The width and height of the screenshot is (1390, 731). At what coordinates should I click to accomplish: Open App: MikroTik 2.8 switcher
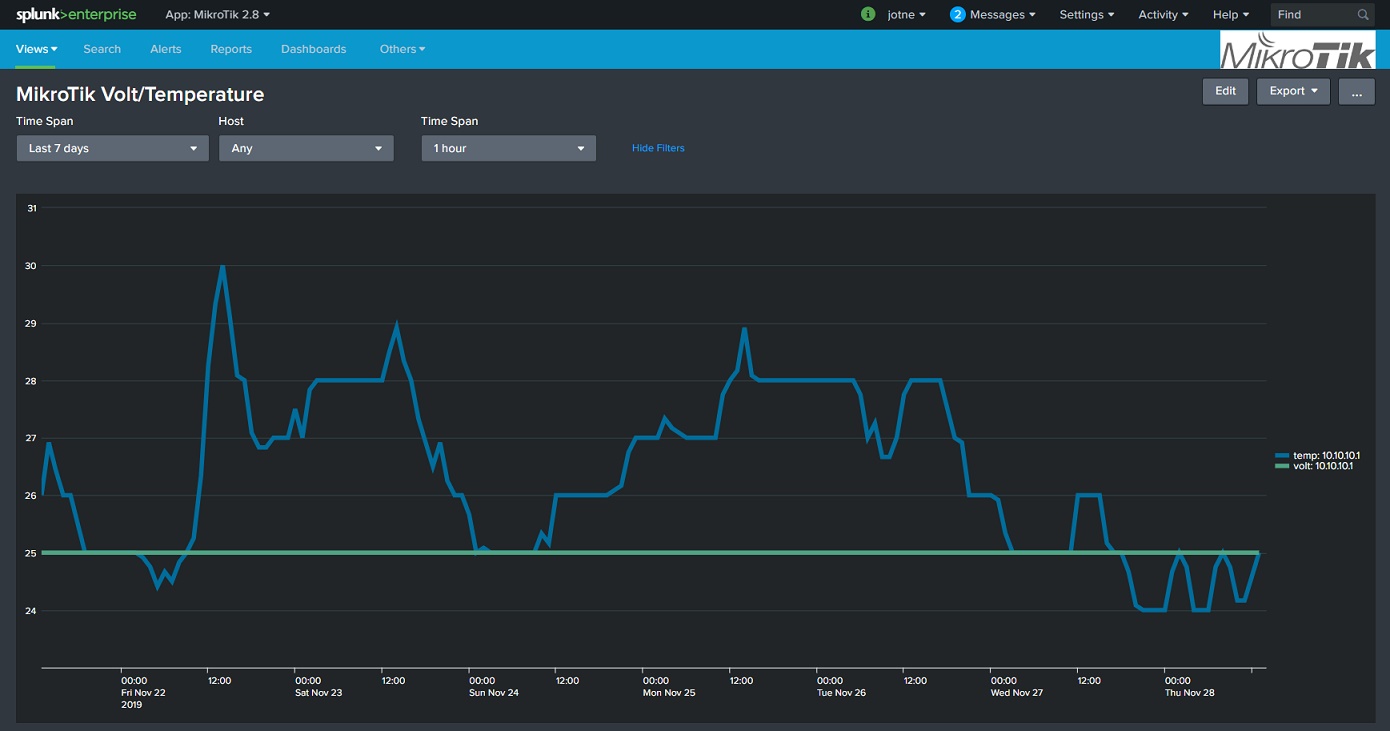[217, 15]
